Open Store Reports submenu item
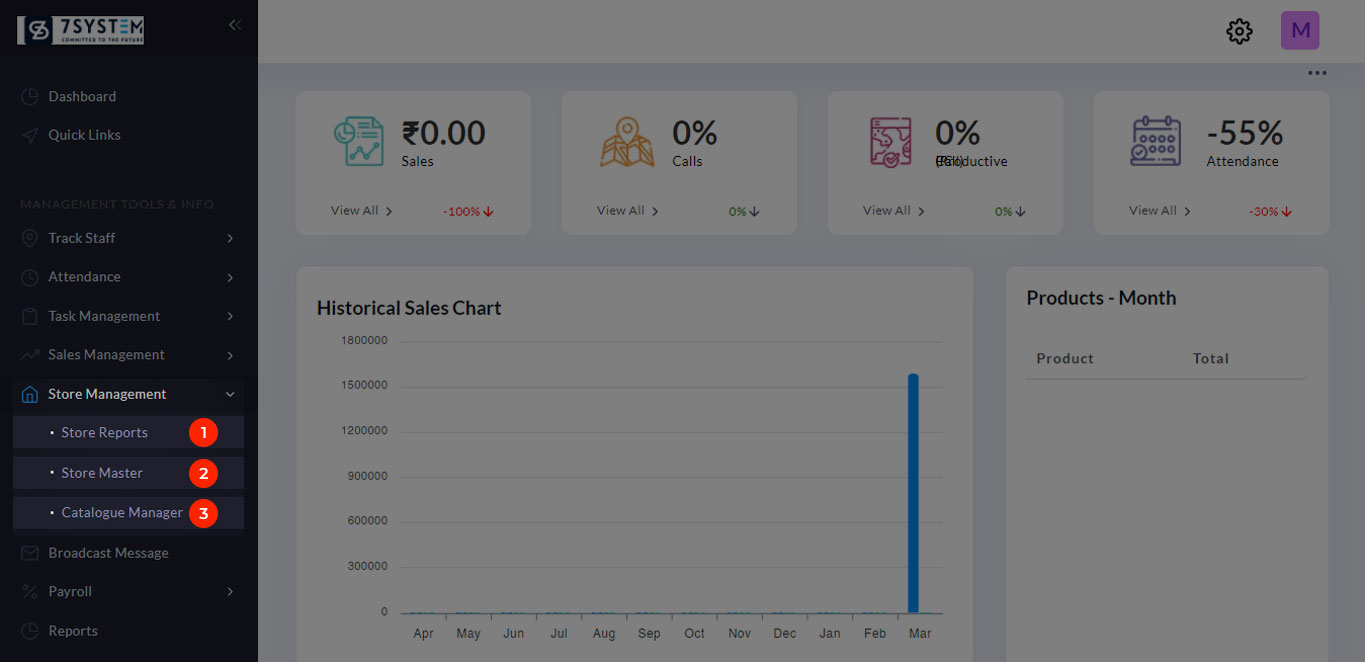 [104, 433]
